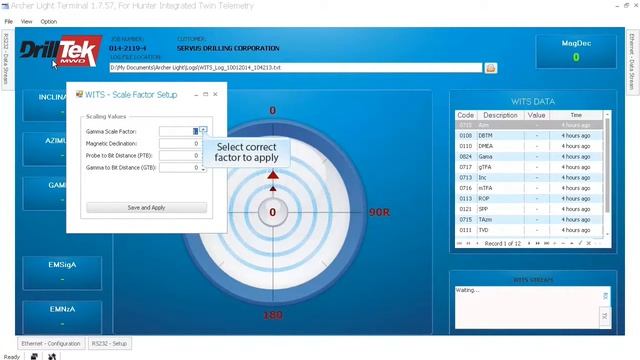The image size is (640, 360).
Task: Jump to last record in WITS DATA navigator
Action: [x=547, y=243]
